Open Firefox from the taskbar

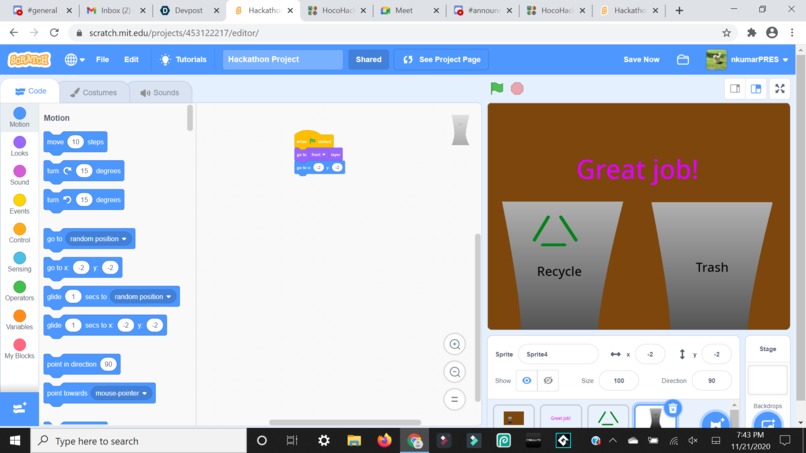click(x=384, y=441)
